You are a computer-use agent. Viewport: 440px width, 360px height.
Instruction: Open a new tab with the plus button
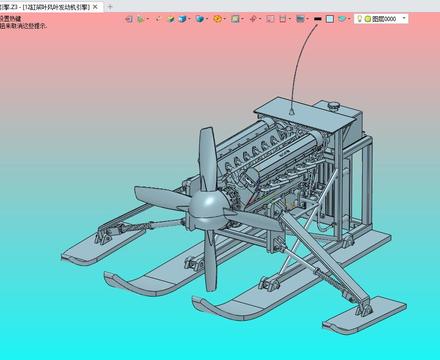[x=110, y=7]
